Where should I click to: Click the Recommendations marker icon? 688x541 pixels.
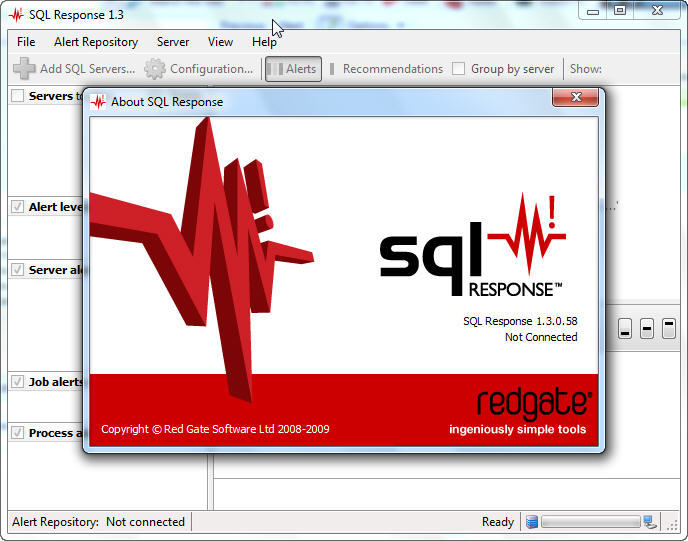[332, 69]
